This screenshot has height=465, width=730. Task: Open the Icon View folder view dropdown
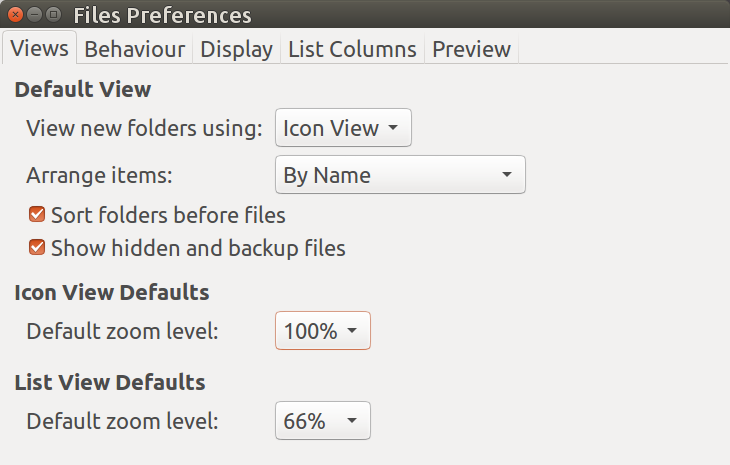(342, 128)
